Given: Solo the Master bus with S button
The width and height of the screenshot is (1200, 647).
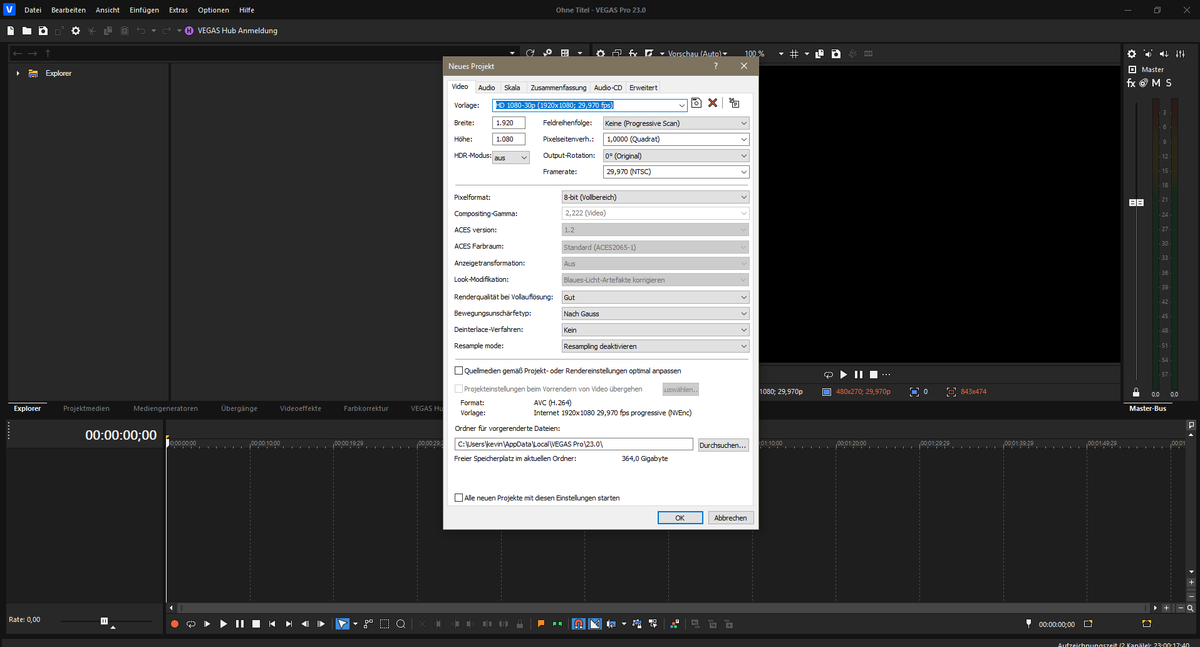Looking at the screenshot, I should [1168, 83].
